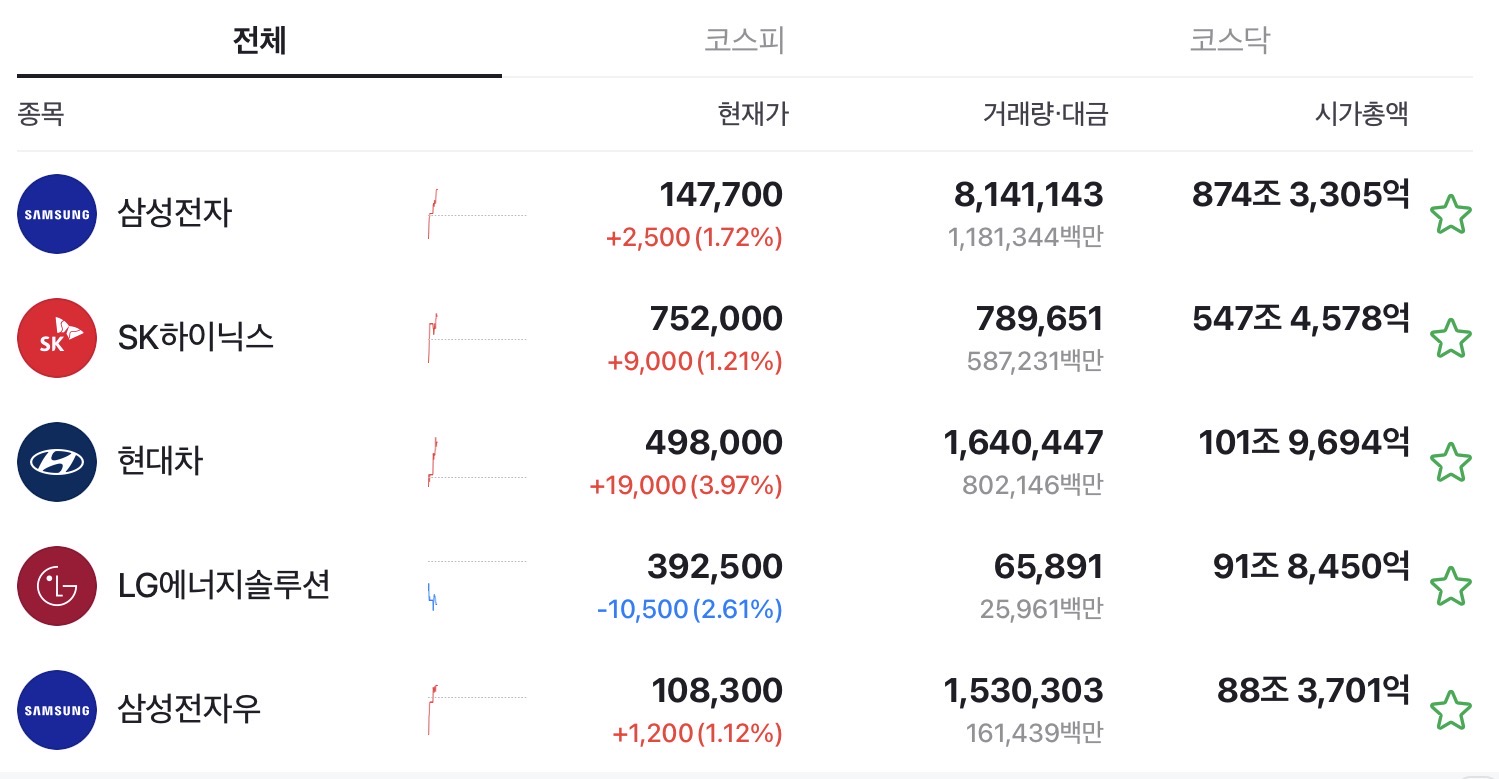Click the 거래량·대금 column header
The height and width of the screenshot is (779, 1499).
[x=1045, y=114]
